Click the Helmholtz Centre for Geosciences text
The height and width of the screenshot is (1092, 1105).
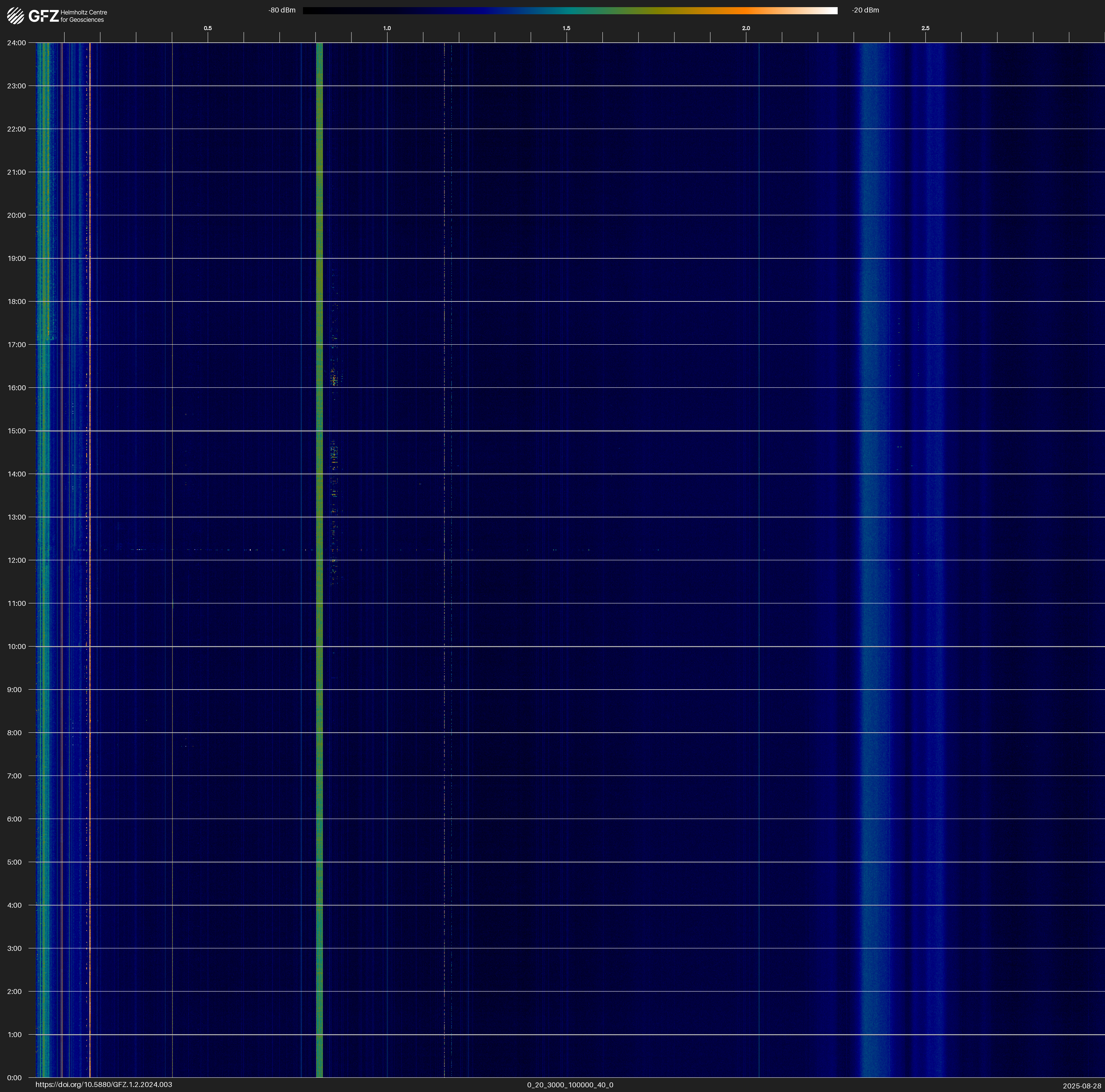(83, 16)
